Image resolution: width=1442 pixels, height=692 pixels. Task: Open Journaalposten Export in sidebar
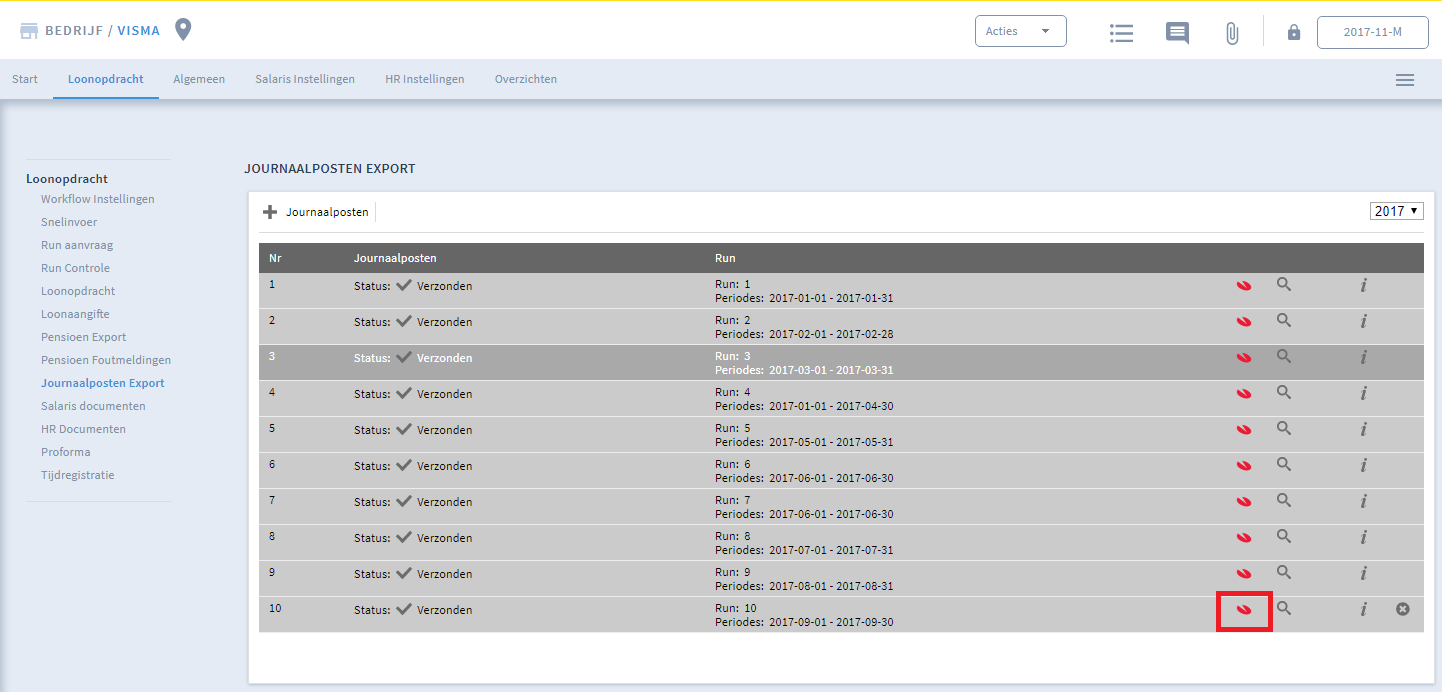click(x=103, y=383)
